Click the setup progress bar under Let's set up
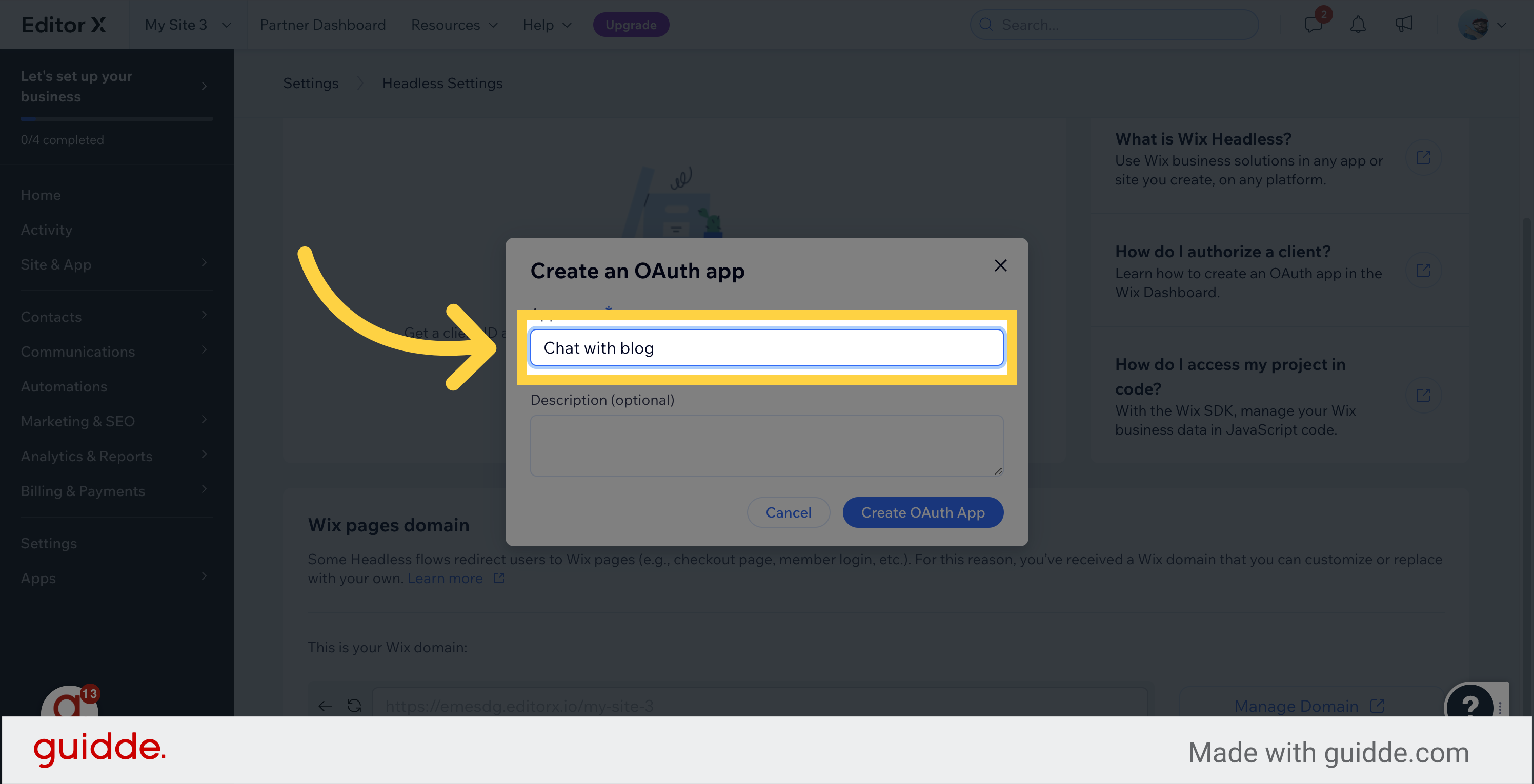Screen dimensions: 1534x784 [117, 118]
